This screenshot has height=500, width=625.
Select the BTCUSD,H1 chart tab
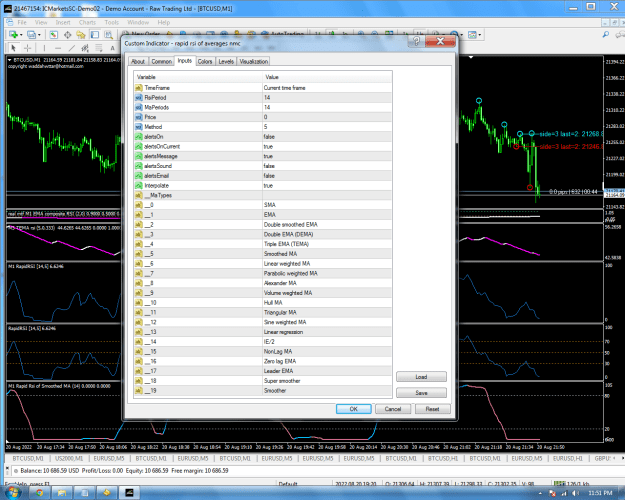point(442,459)
